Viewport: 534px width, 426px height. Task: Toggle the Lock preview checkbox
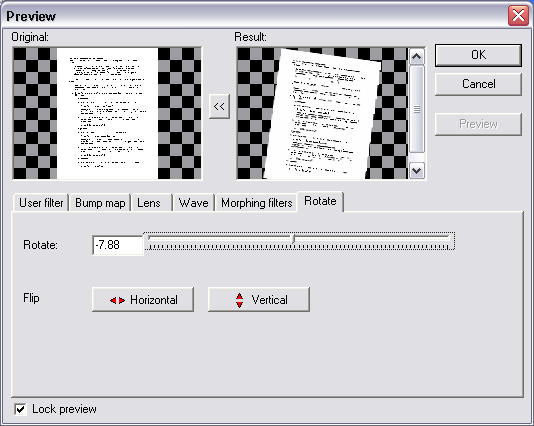point(20,409)
